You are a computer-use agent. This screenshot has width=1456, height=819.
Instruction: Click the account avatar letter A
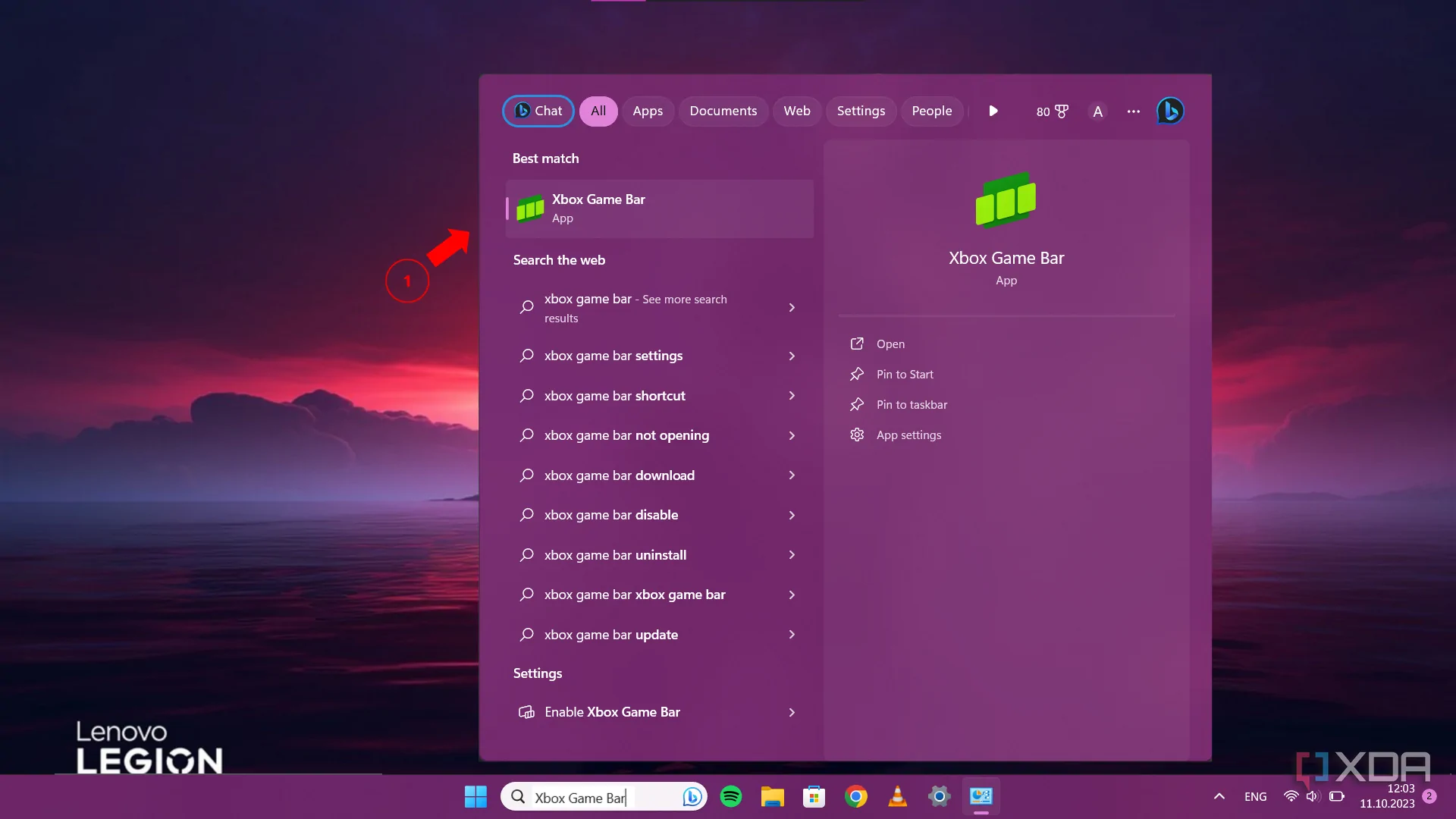pos(1097,111)
